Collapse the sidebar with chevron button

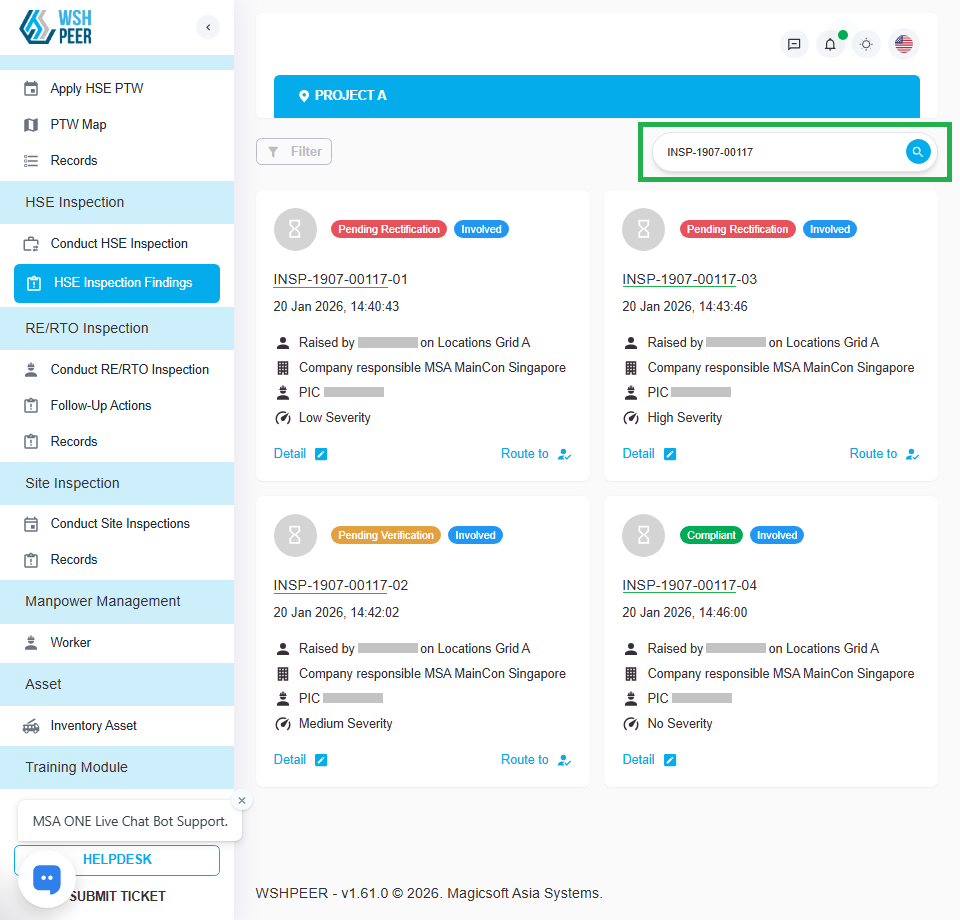[208, 27]
